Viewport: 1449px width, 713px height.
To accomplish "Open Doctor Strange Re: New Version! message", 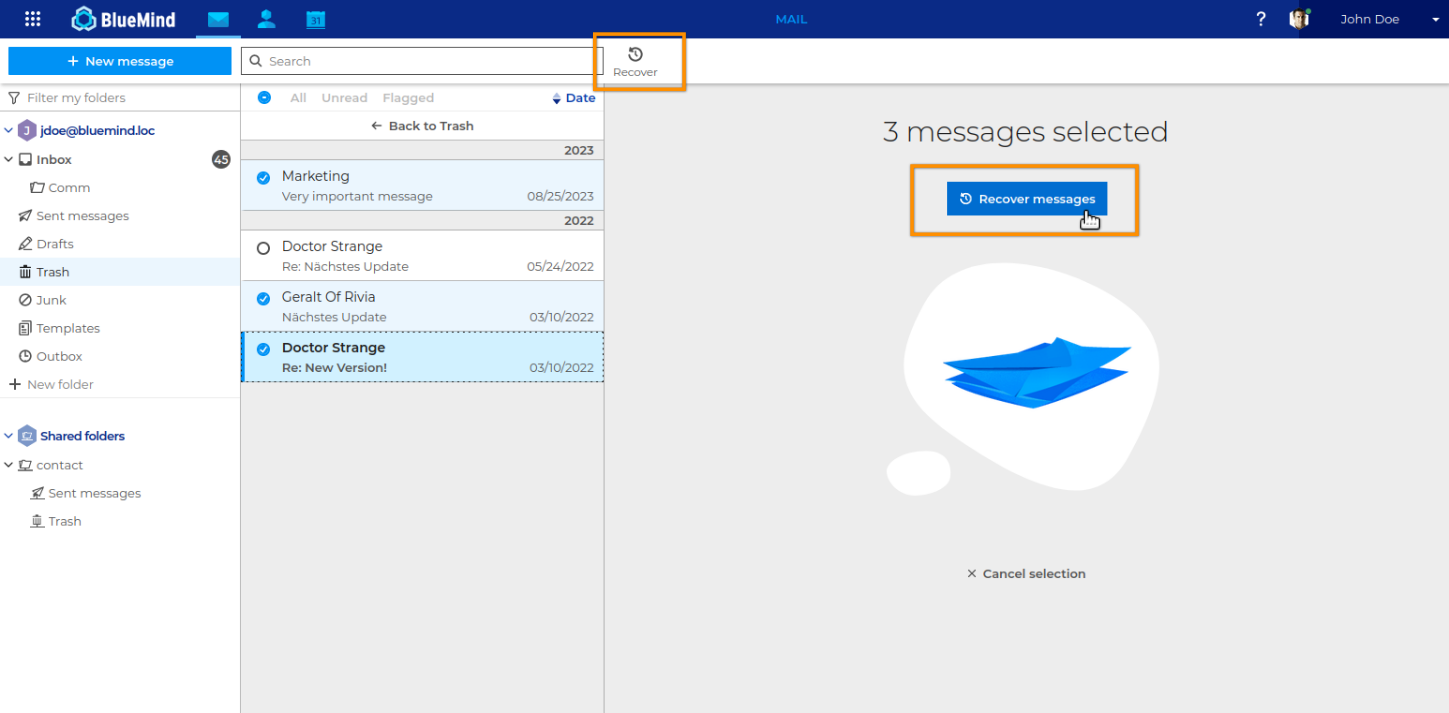I will pyautogui.click(x=422, y=357).
